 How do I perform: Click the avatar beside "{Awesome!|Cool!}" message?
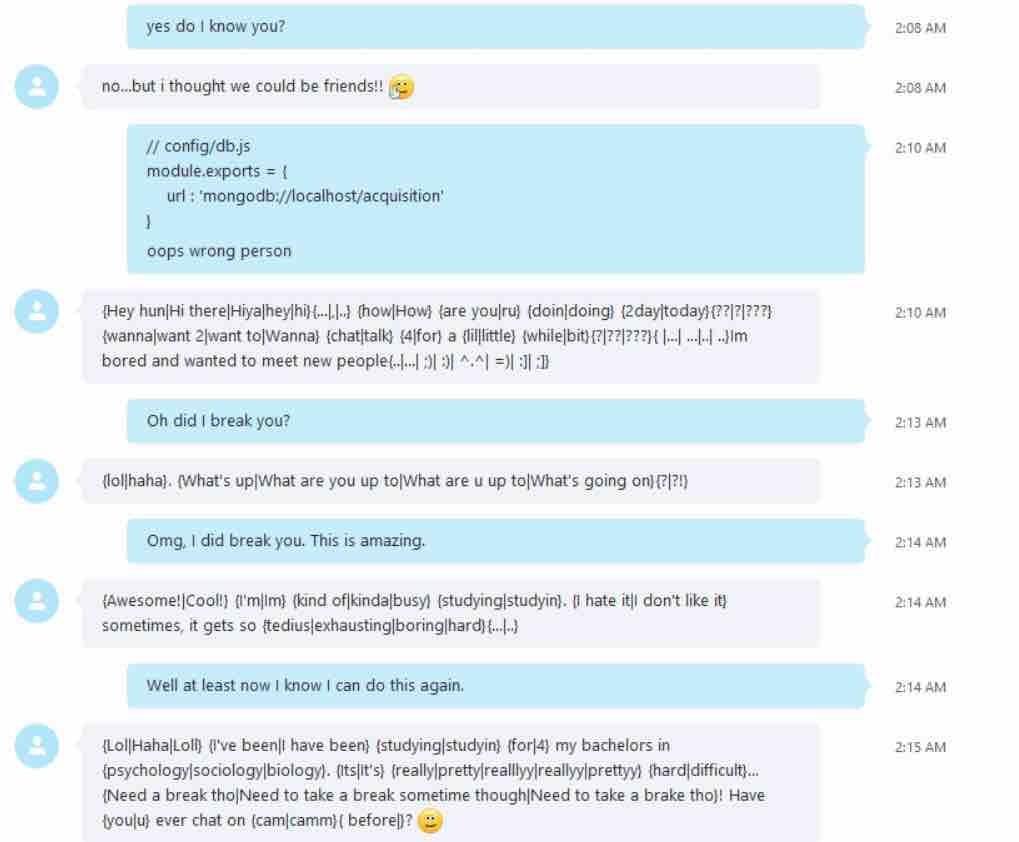[36, 601]
